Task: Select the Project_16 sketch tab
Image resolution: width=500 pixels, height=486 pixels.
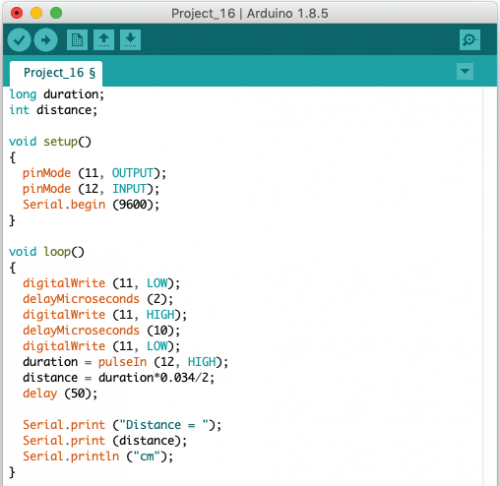Action: [x=56, y=73]
